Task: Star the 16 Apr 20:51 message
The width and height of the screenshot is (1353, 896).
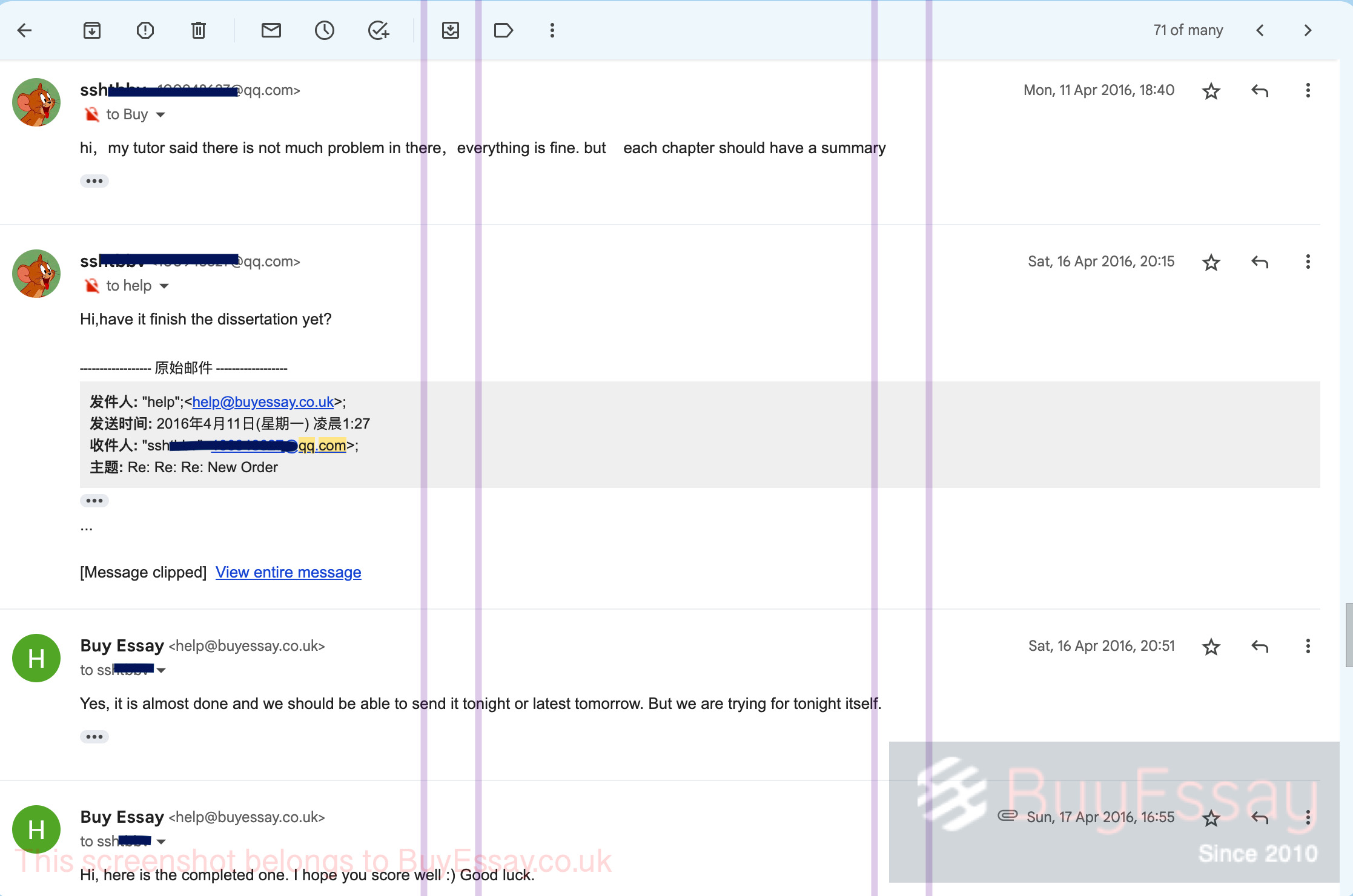Action: coord(1211,647)
